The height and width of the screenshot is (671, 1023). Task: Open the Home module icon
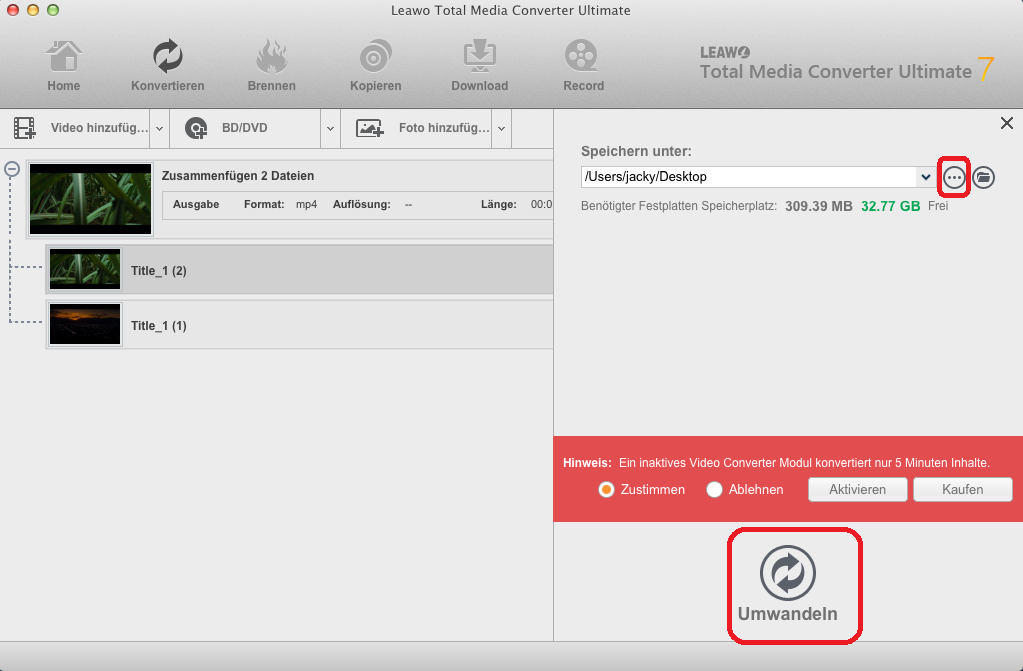(63, 58)
